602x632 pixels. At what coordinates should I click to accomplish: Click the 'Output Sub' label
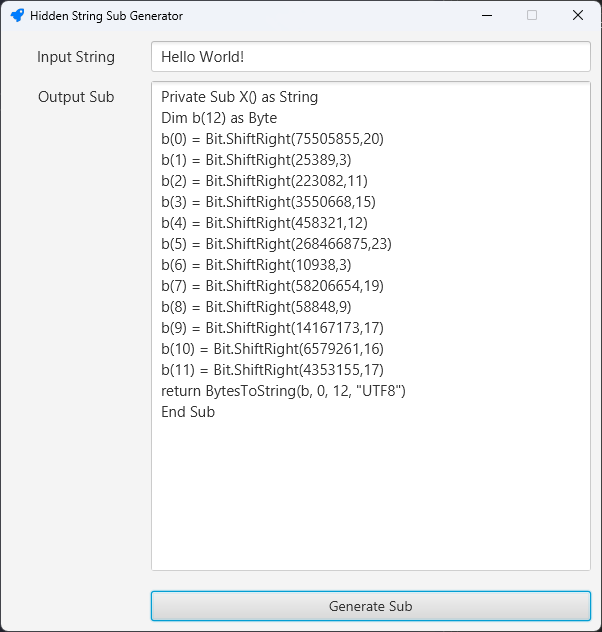coord(76,97)
